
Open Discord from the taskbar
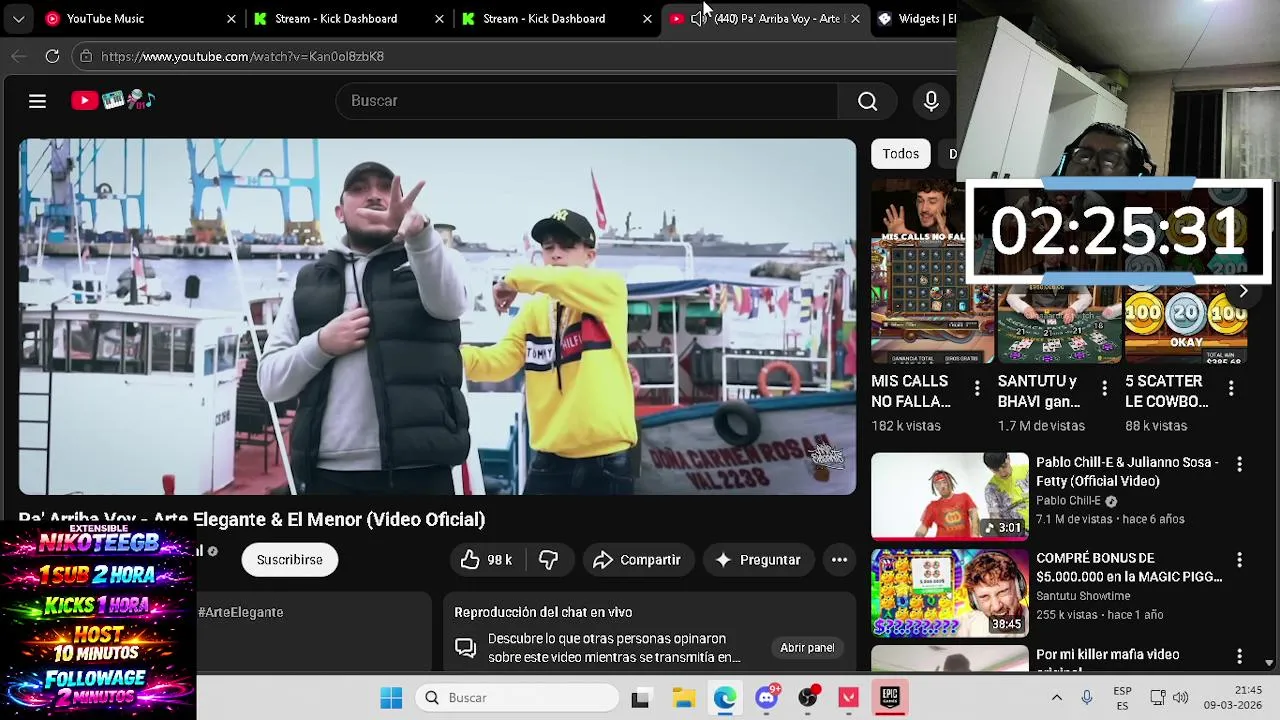coord(767,698)
